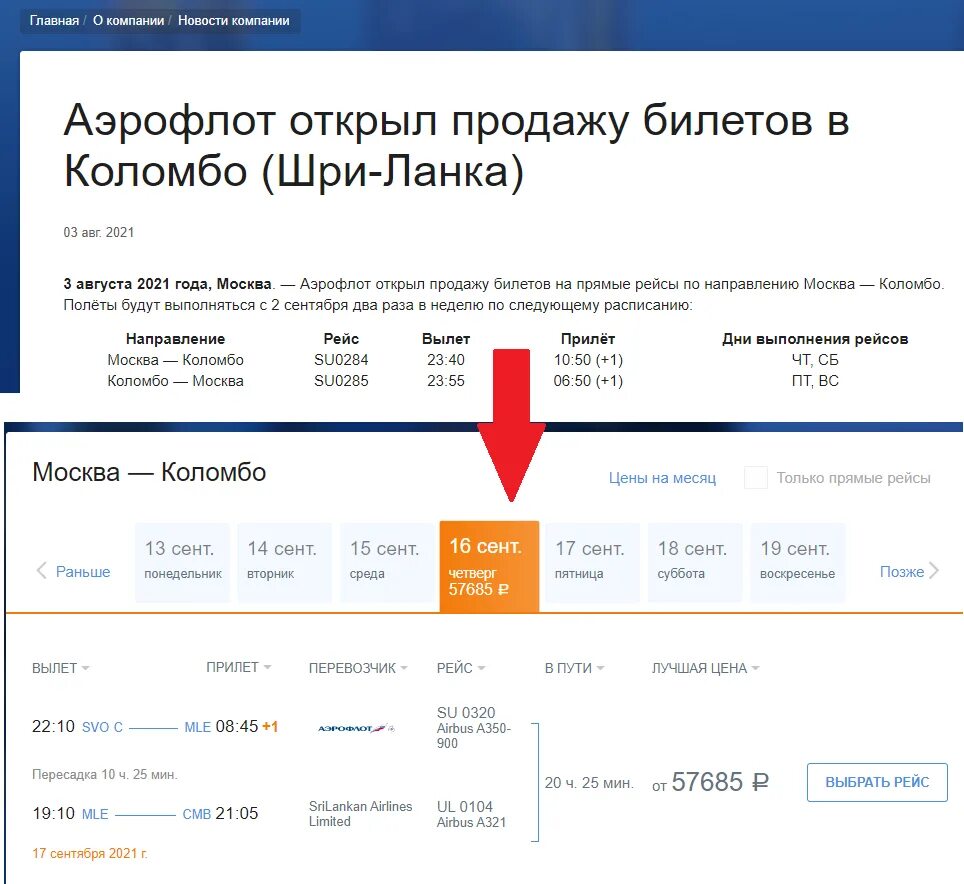Click the left chevron next to Раньше
Image resolution: width=964 pixels, height=884 pixels.
(x=41, y=571)
